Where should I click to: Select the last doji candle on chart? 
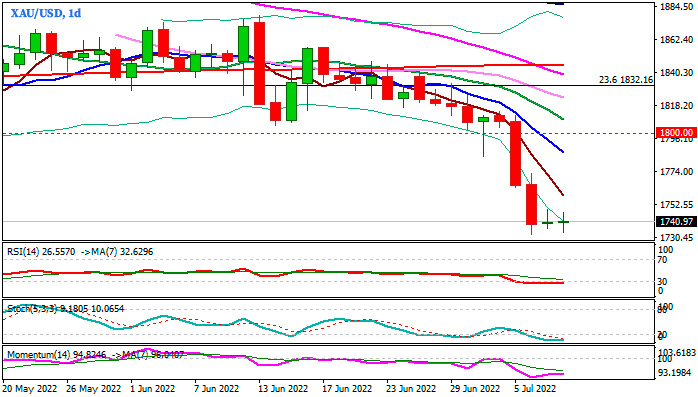point(564,222)
